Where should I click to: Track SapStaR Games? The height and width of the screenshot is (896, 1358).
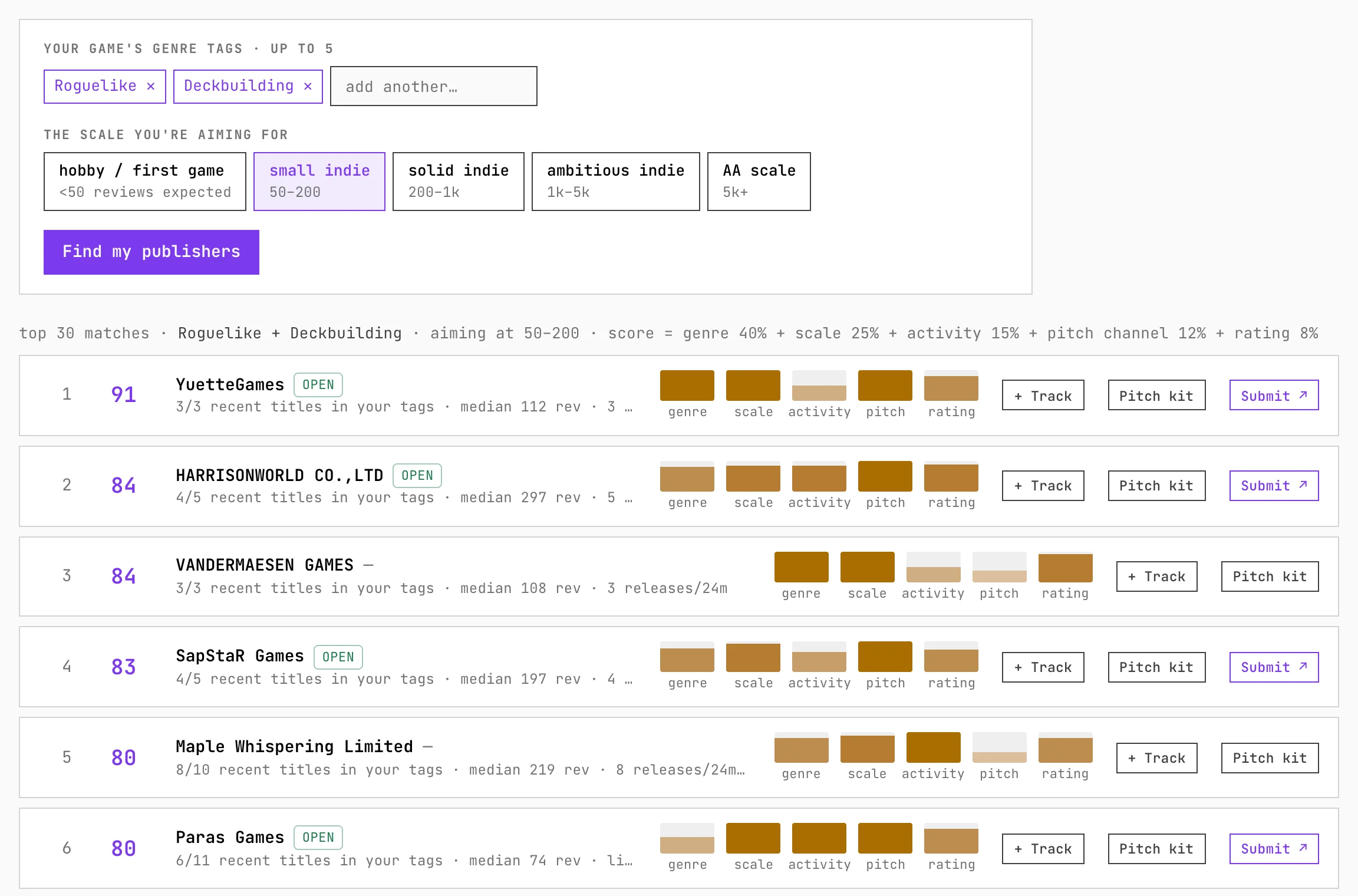(x=1043, y=667)
